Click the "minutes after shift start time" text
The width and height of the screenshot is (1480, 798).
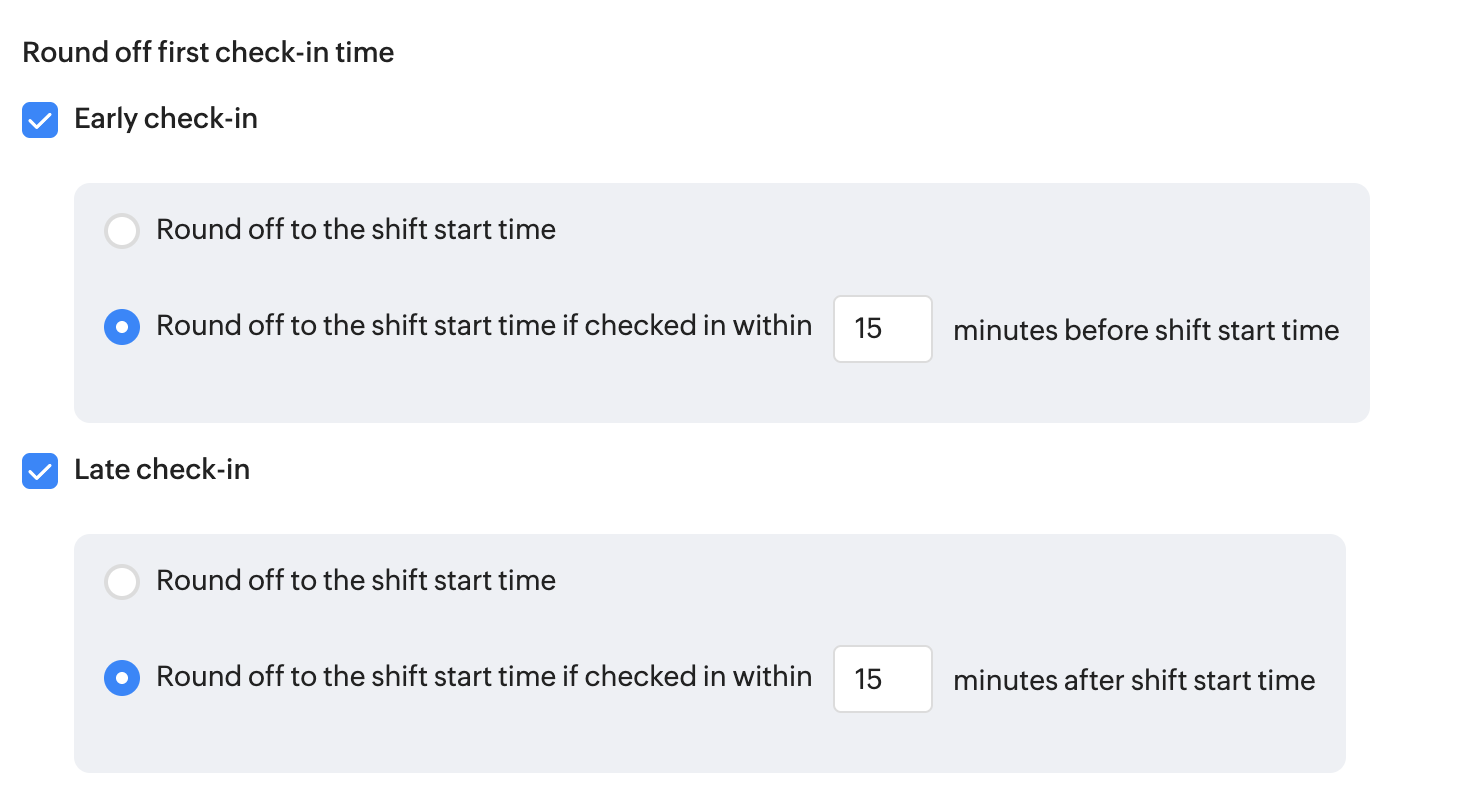point(1134,681)
